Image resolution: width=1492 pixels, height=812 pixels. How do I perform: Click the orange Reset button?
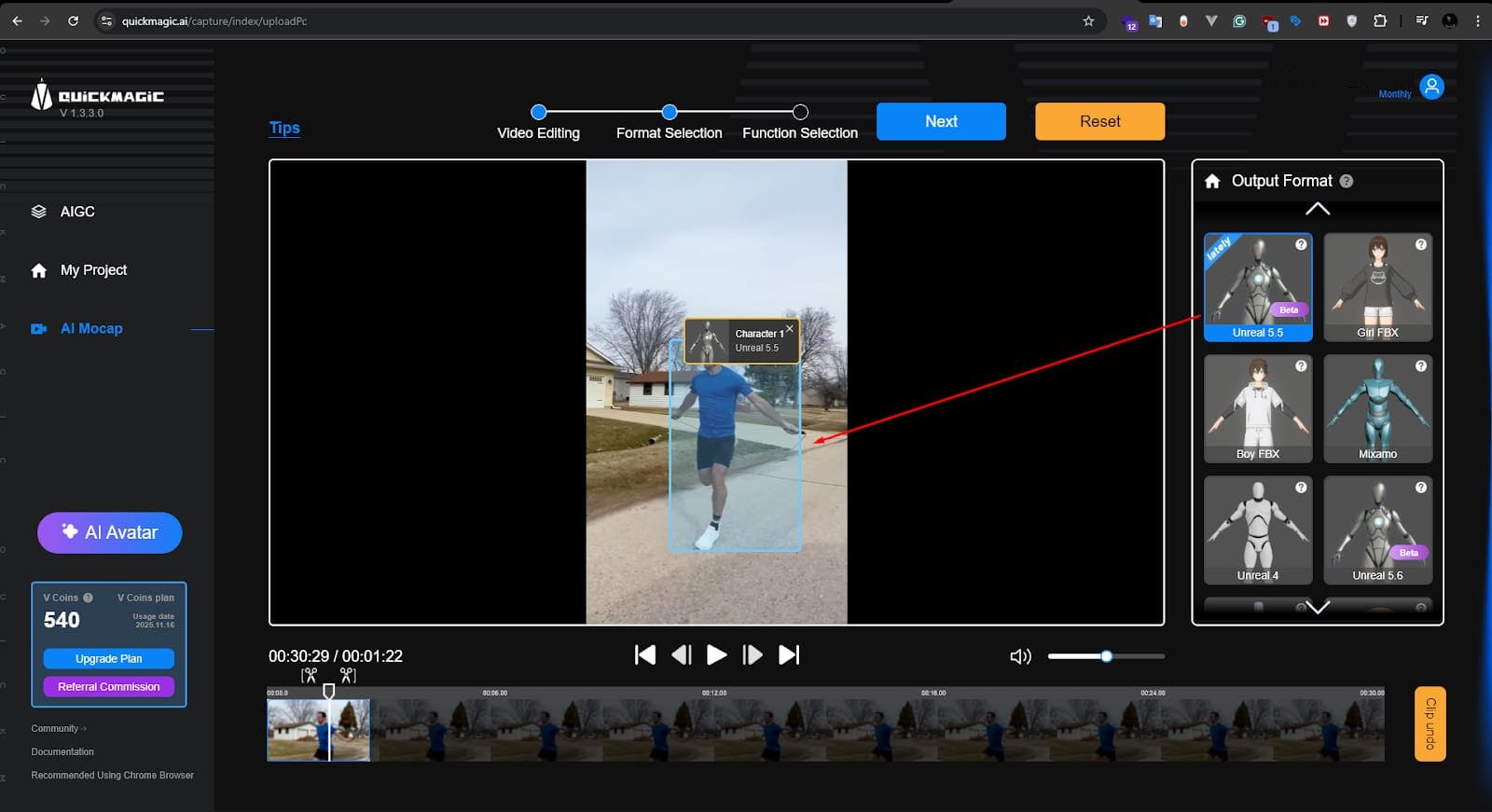(x=1099, y=121)
